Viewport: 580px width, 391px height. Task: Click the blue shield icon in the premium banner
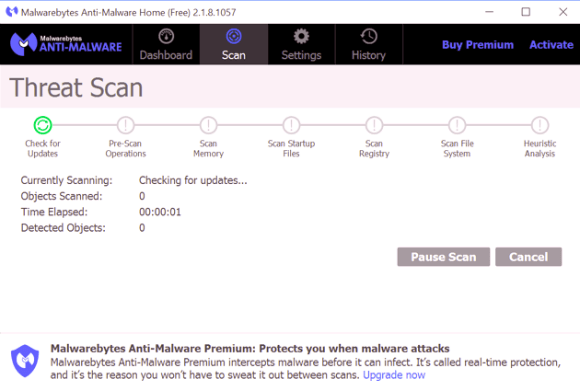click(25, 361)
